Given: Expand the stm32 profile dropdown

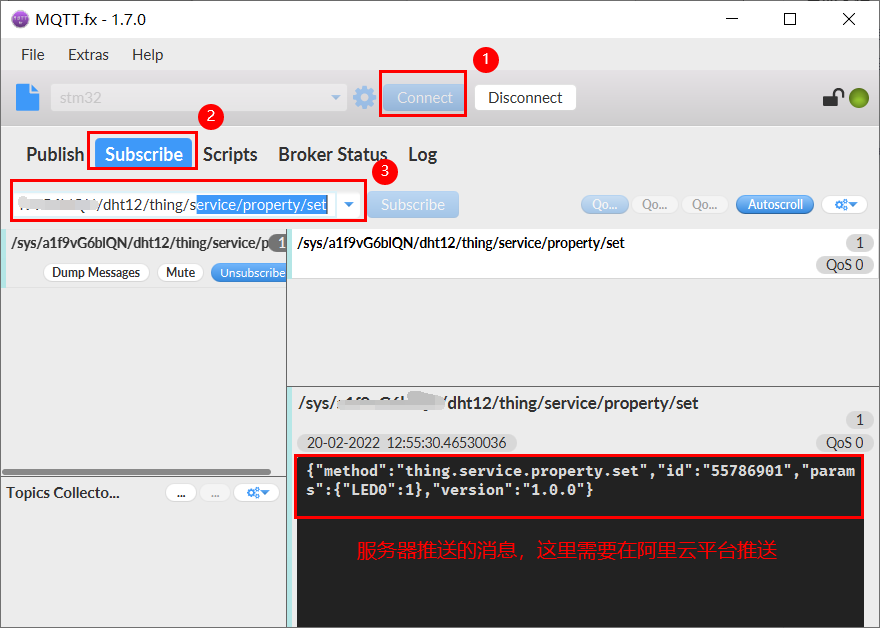Looking at the screenshot, I should point(336,98).
